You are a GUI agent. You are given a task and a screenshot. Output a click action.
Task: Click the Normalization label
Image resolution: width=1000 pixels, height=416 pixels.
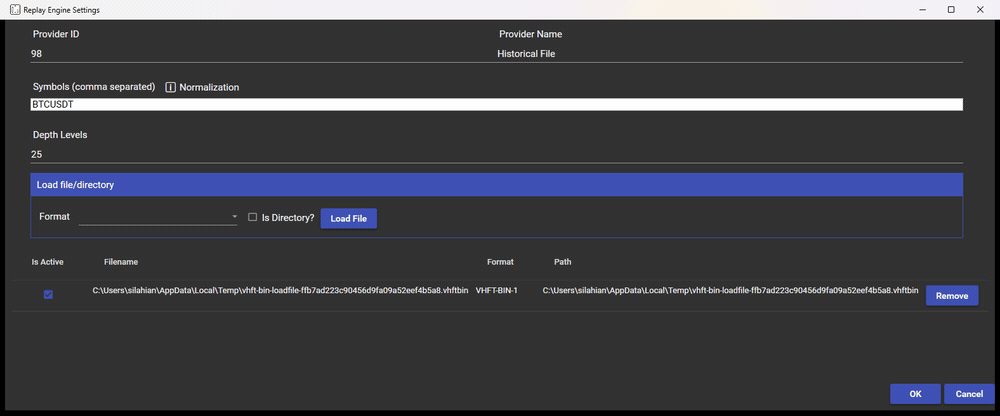click(209, 87)
